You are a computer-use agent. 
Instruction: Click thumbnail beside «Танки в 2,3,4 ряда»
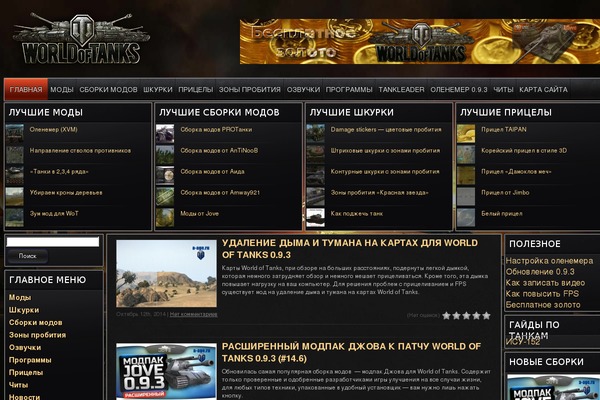15,175
